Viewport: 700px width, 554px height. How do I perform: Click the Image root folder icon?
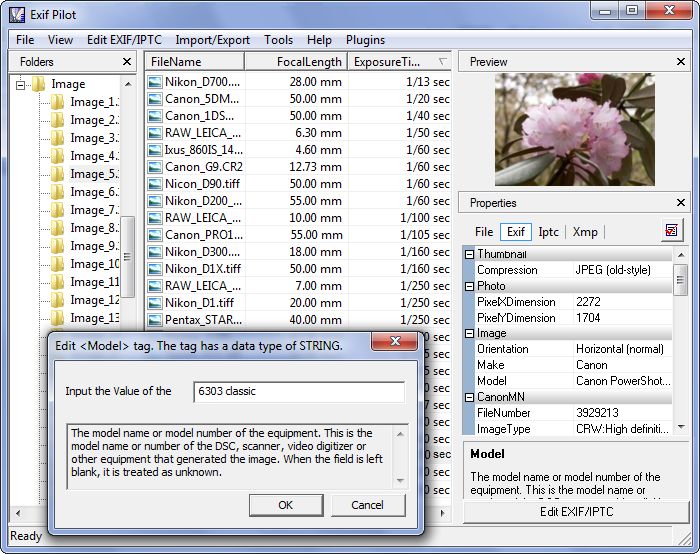39,84
